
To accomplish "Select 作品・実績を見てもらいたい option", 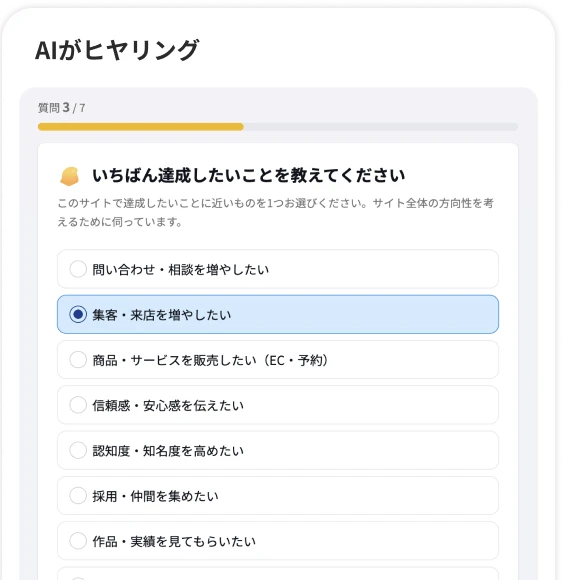I will 278,541.
